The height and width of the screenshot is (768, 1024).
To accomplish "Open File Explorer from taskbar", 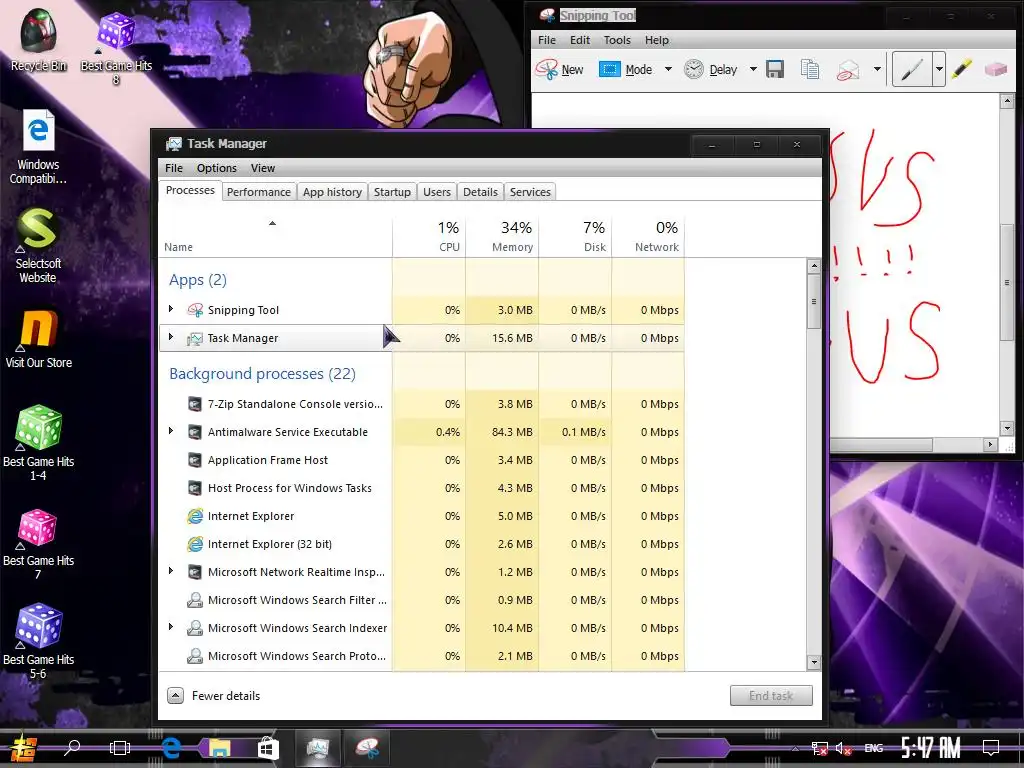I will point(219,748).
